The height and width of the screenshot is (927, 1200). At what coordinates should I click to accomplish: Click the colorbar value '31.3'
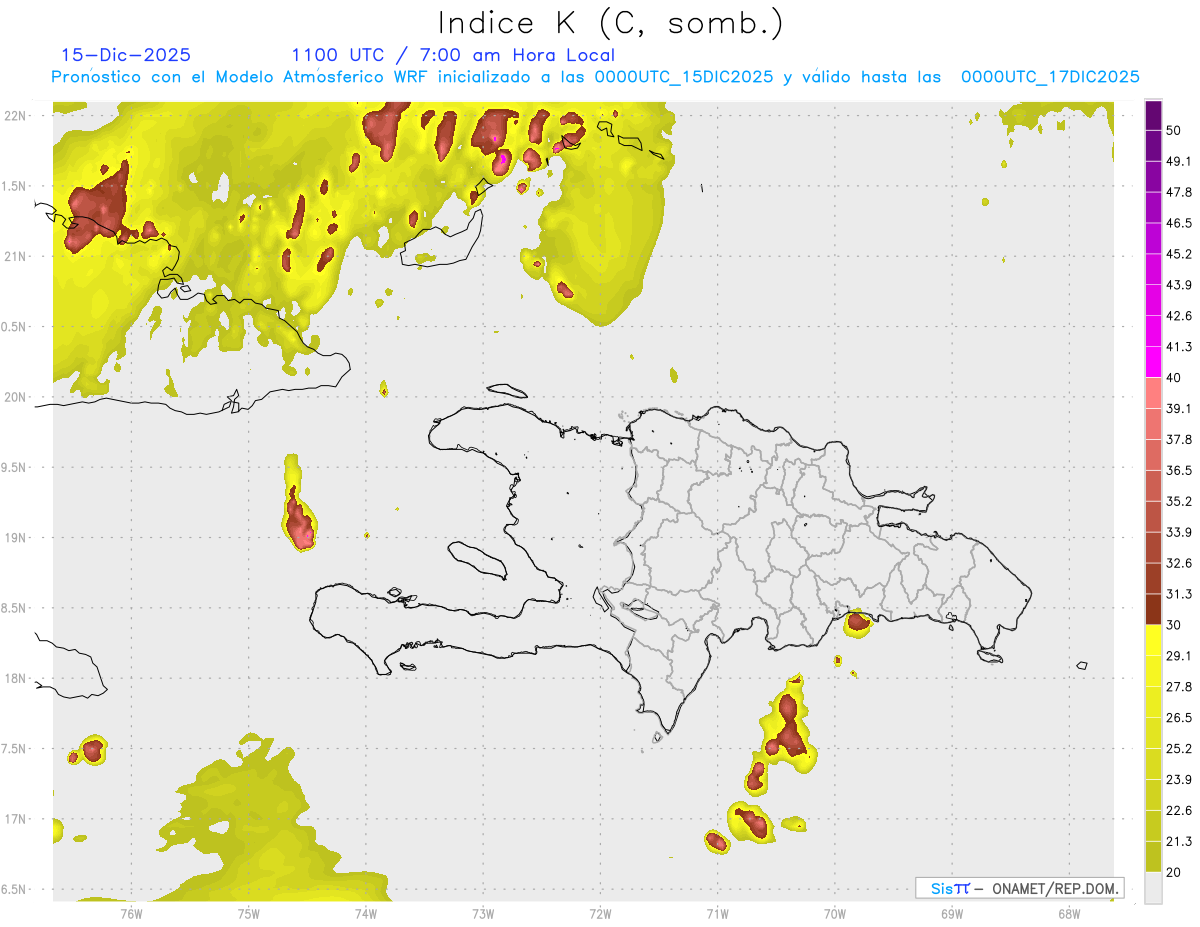tap(1178, 594)
